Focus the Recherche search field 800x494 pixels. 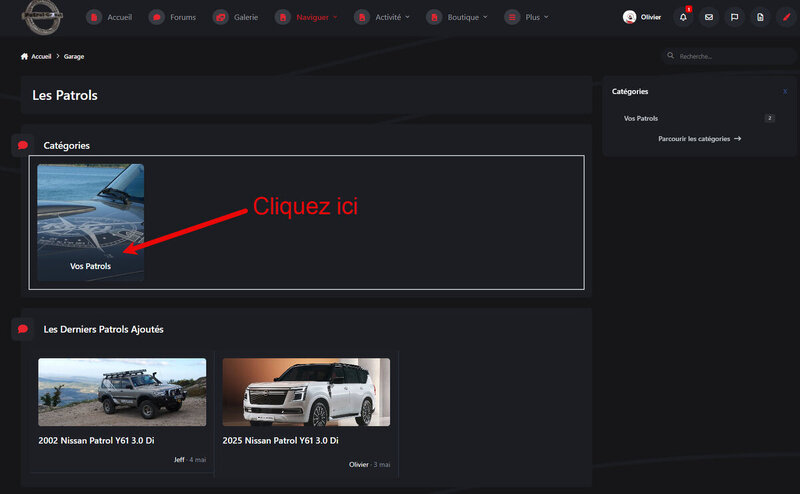point(730,56)
